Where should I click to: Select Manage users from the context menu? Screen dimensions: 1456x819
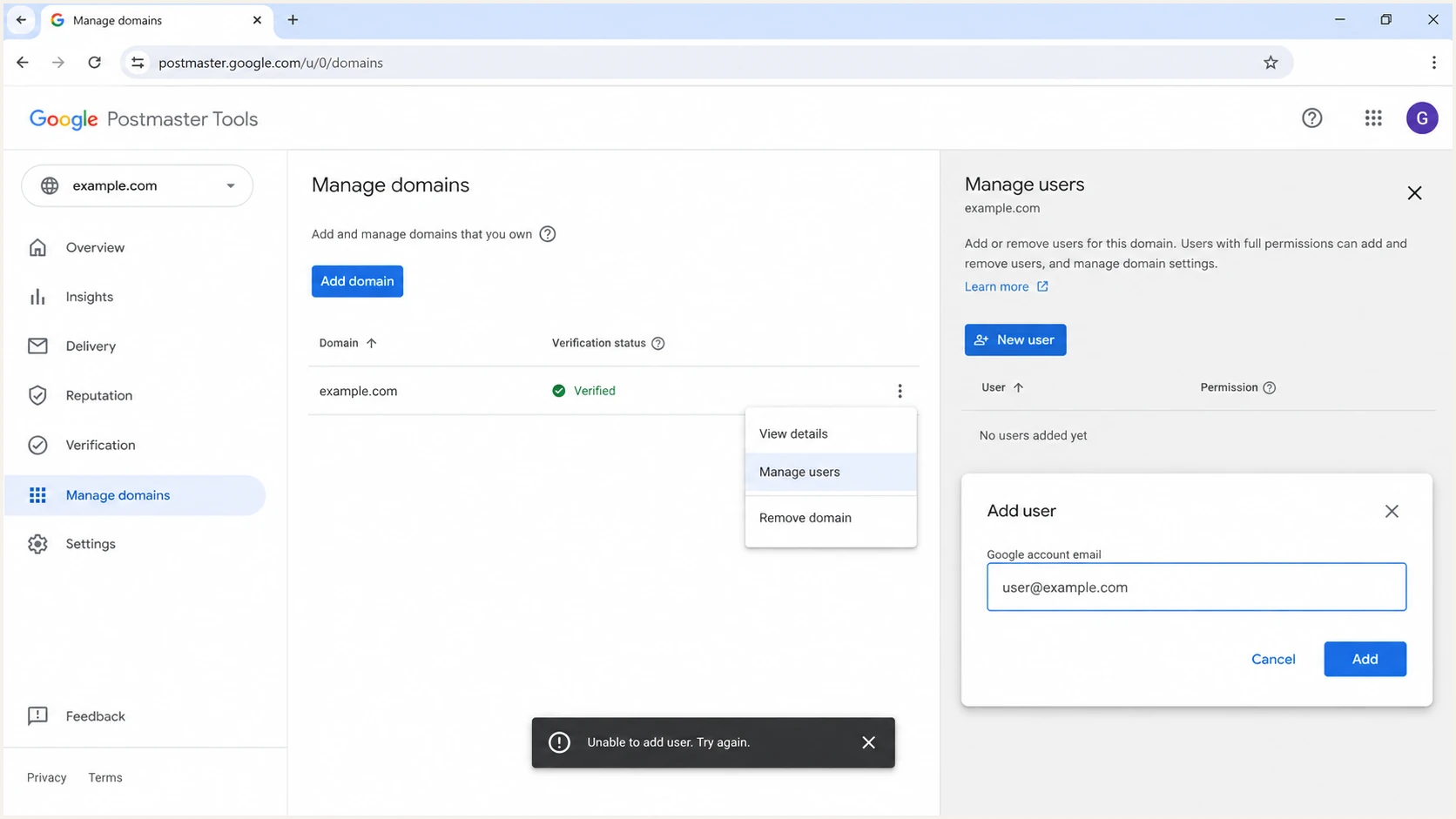point(831,472)
